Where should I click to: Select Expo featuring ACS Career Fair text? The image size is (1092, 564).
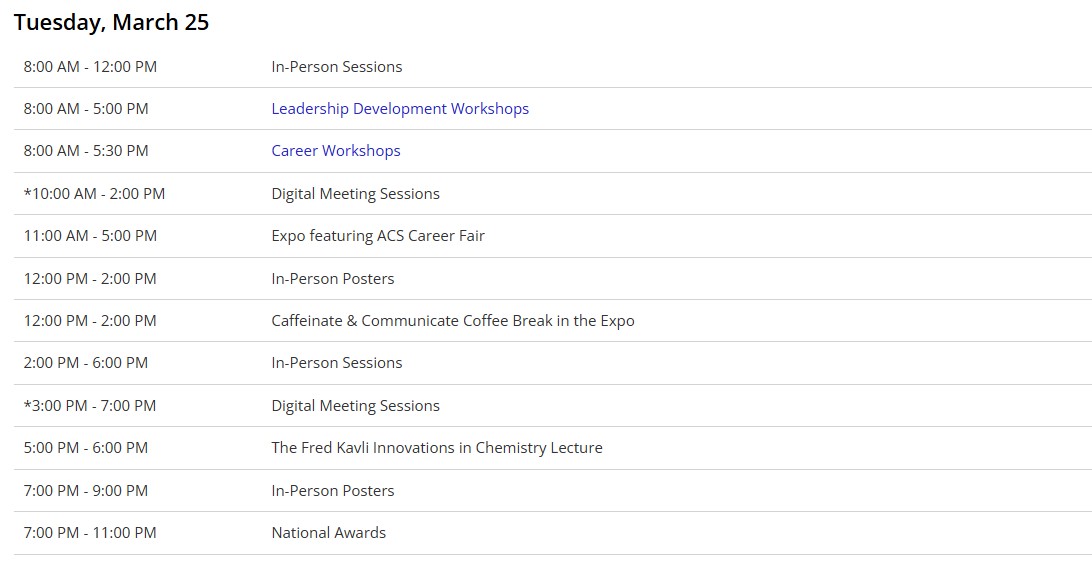point(377,235)
